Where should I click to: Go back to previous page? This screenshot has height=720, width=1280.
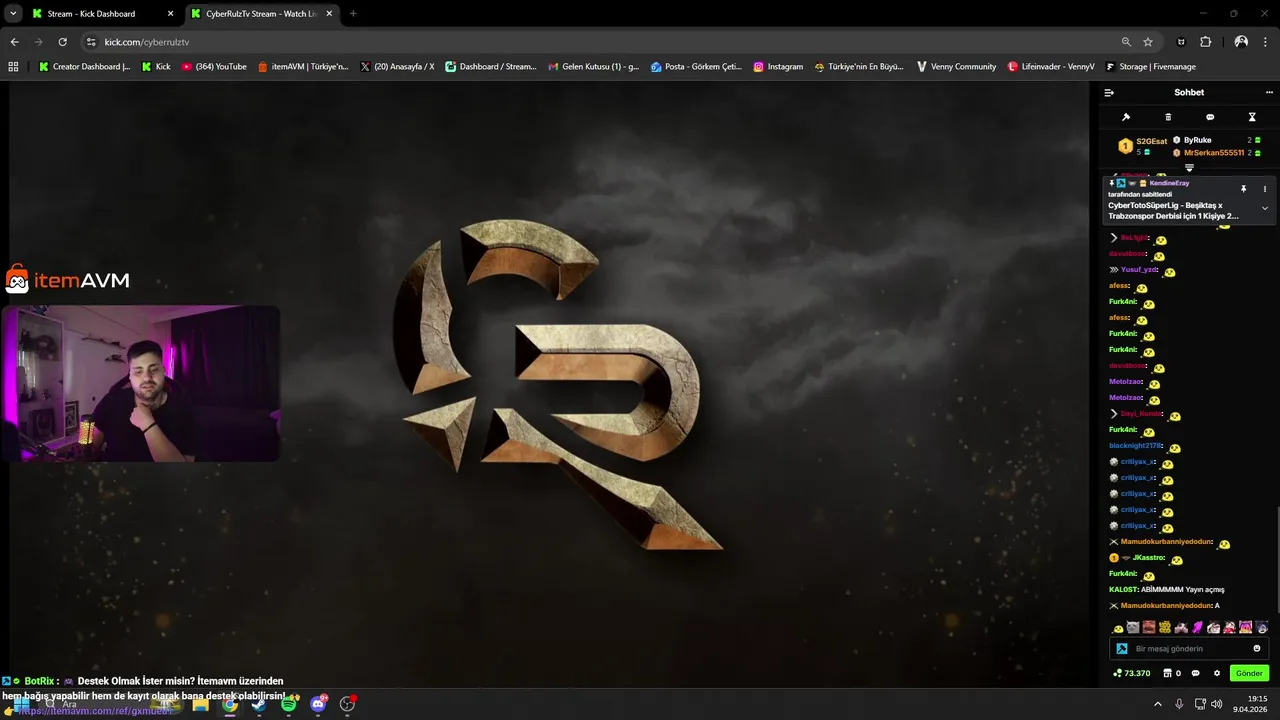pos(14,42)
